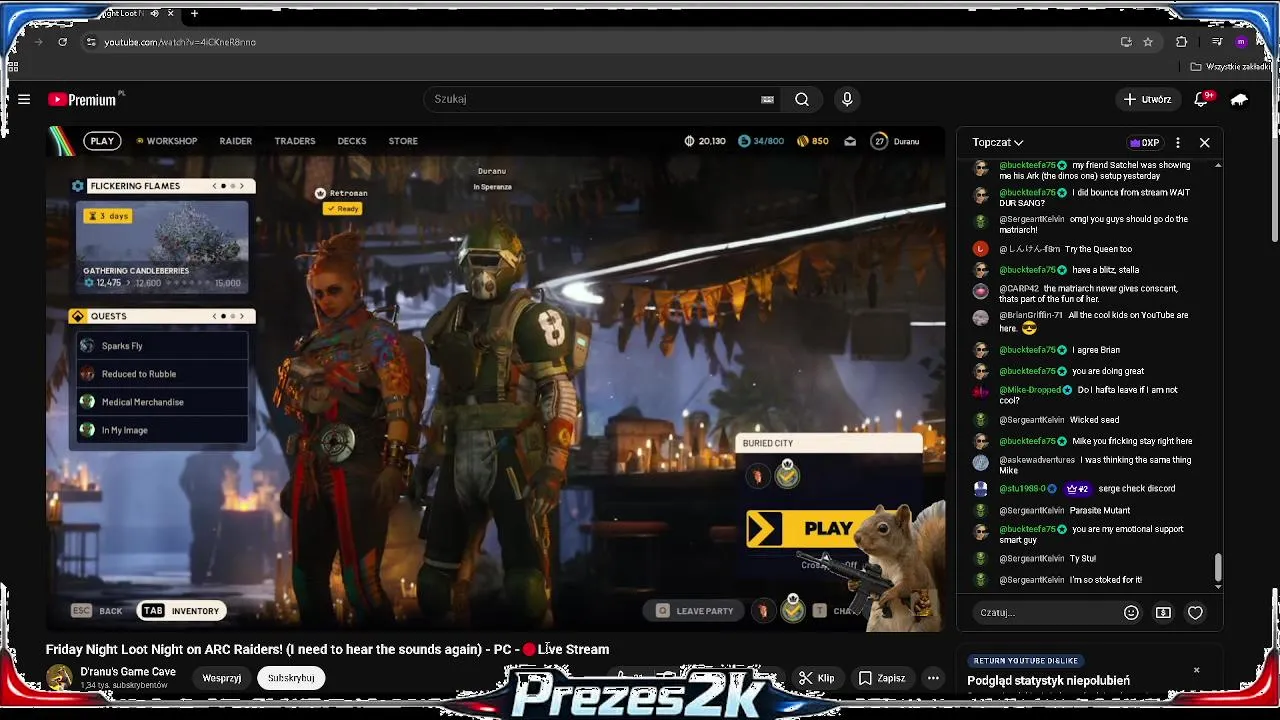Click the Subskrybuj subscribe button
The width and height of the screenshot is (1280, 720).
[291, 678]
